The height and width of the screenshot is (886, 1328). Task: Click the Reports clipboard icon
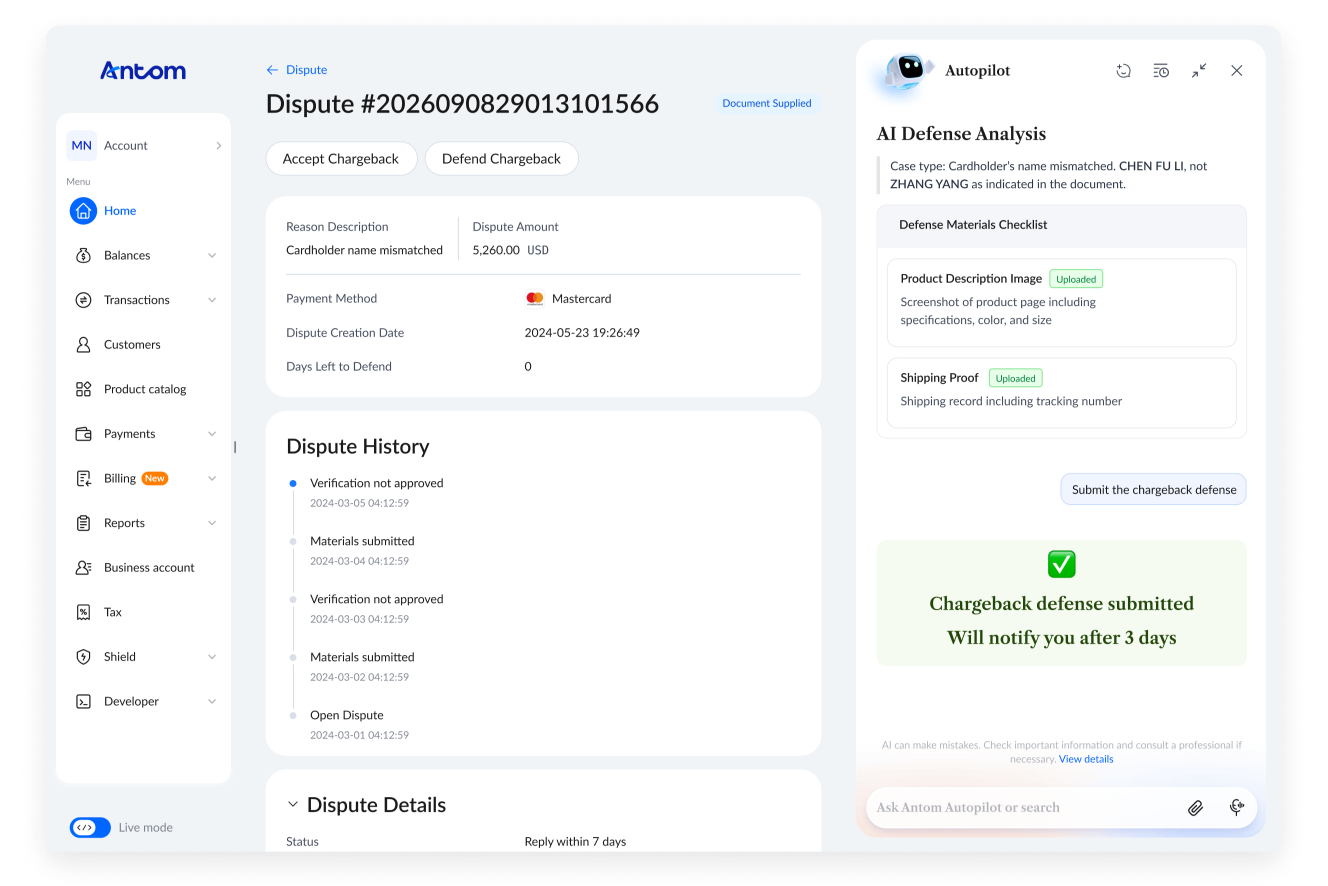click(x=84, y=523)
